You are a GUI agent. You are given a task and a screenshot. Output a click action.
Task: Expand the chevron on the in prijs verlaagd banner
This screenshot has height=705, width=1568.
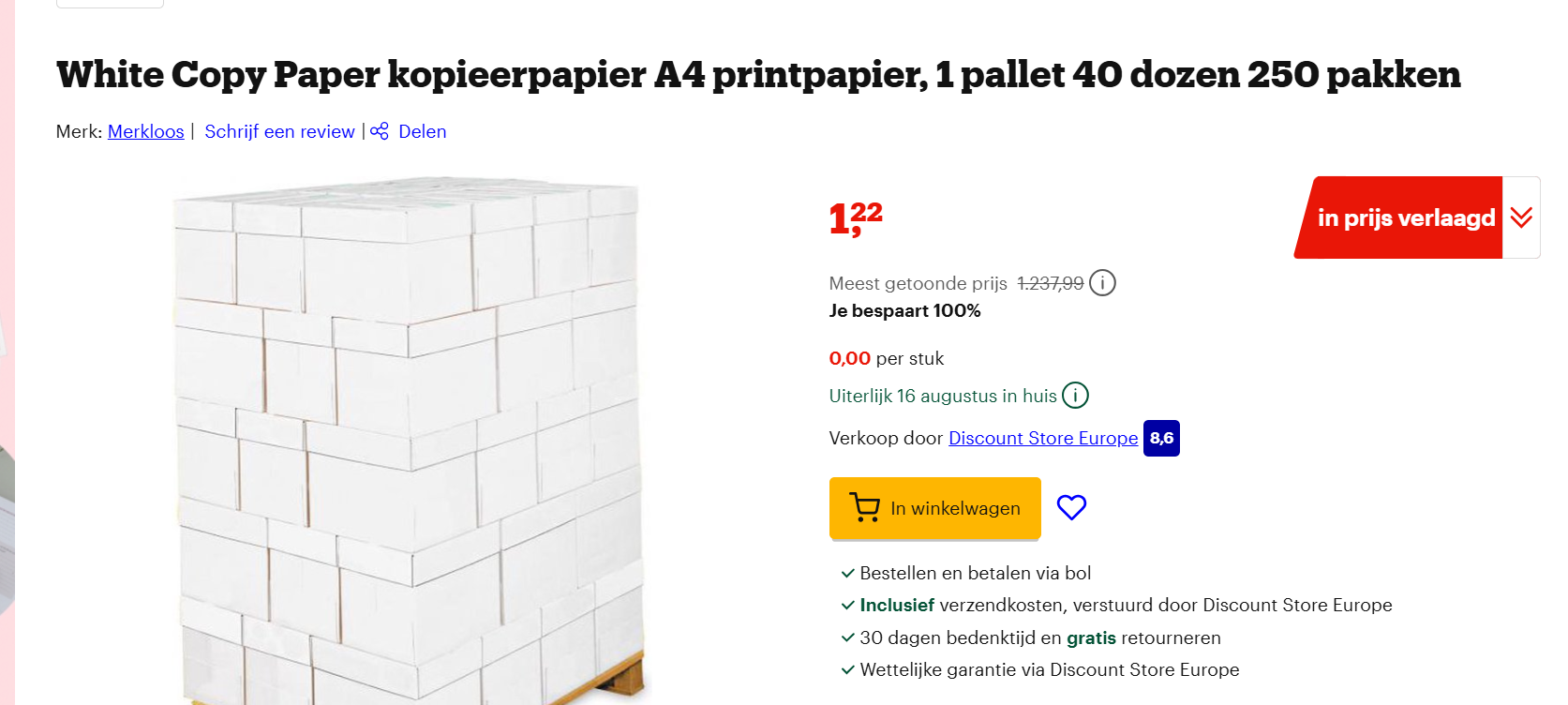(1520, 217)
